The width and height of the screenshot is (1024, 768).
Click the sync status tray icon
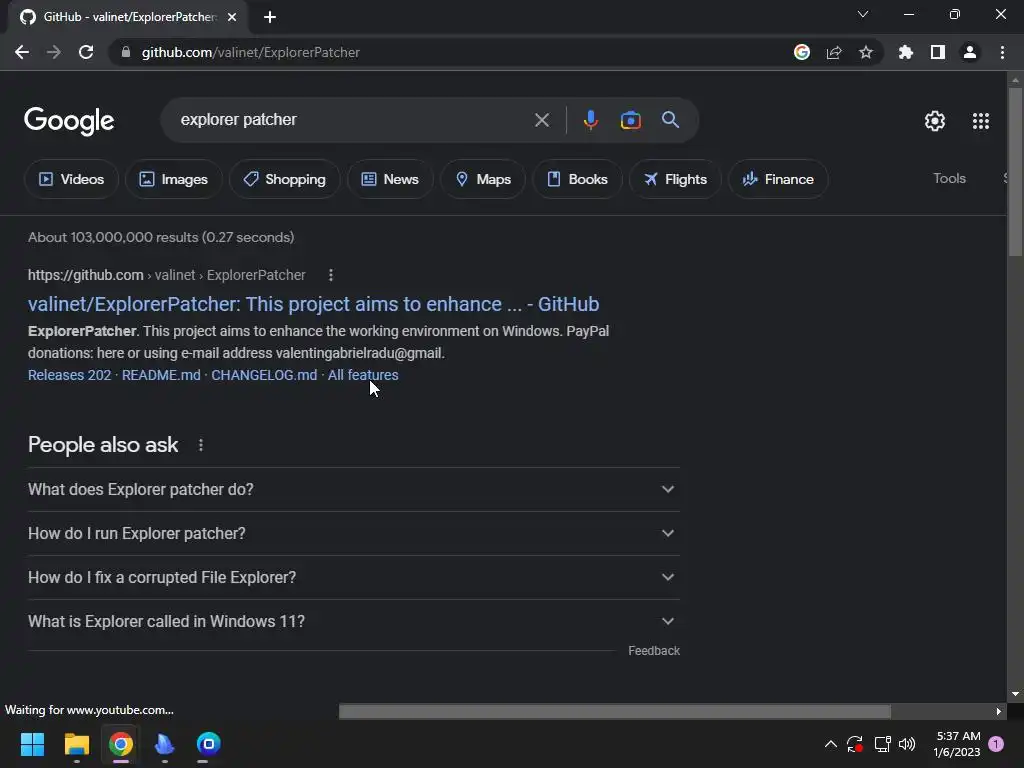point(855,744)
